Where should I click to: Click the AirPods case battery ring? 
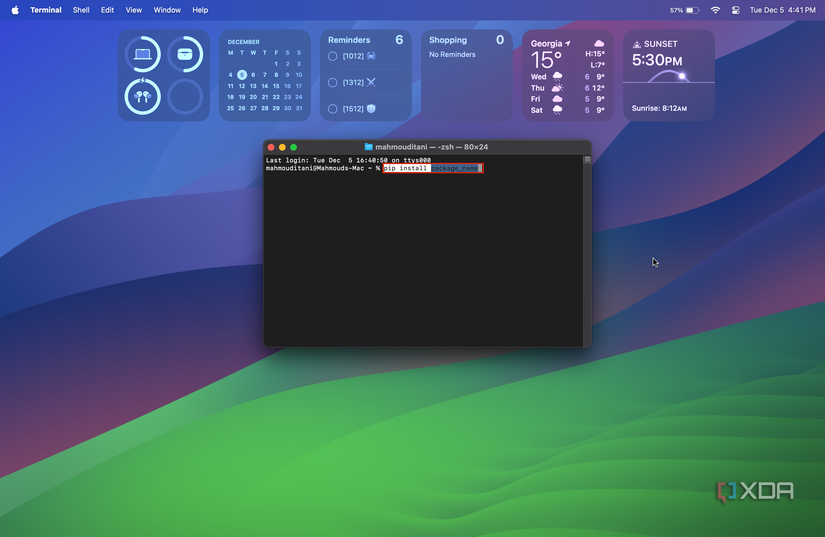point(185,54)
